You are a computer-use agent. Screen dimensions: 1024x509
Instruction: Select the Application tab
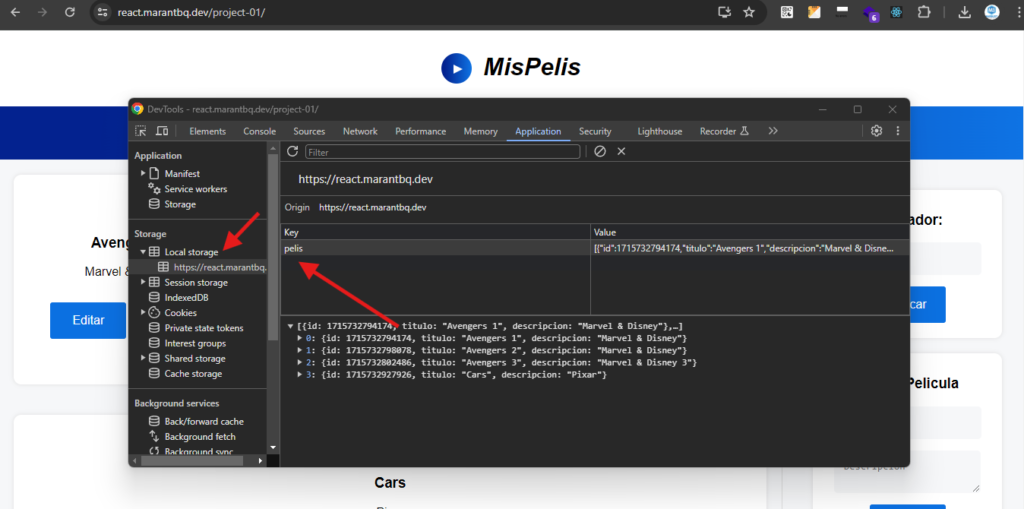pyautogui.click(x=538, y=131)
